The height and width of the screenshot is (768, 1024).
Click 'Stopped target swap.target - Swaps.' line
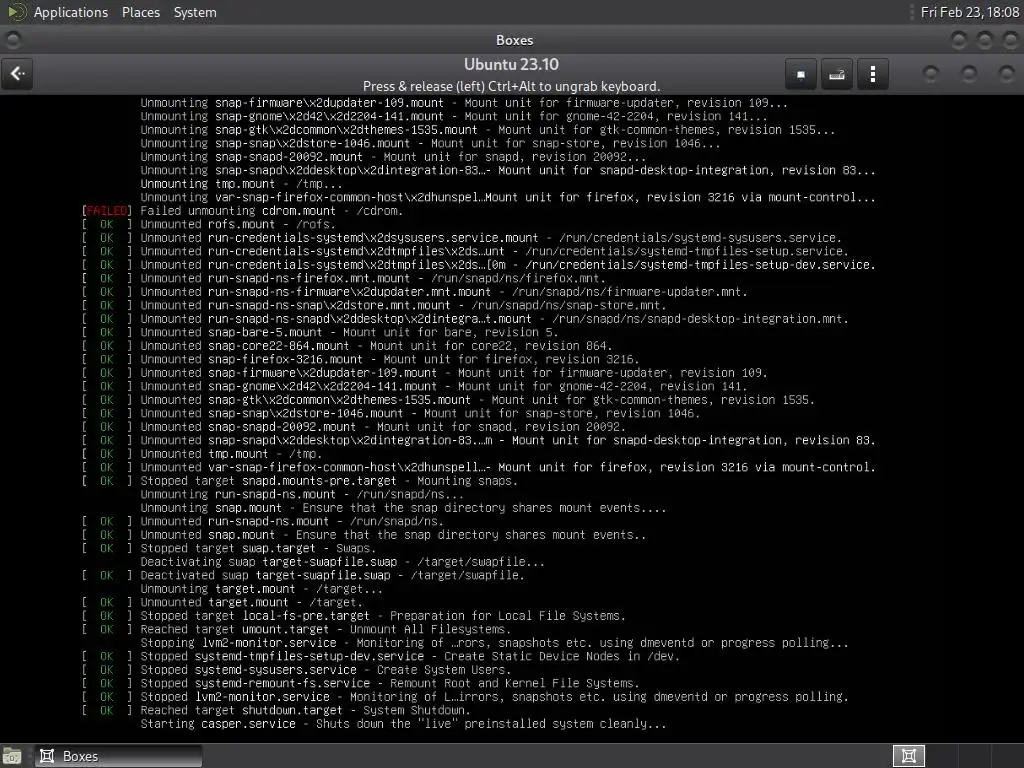pyautogui.click(x=258, y=549)
